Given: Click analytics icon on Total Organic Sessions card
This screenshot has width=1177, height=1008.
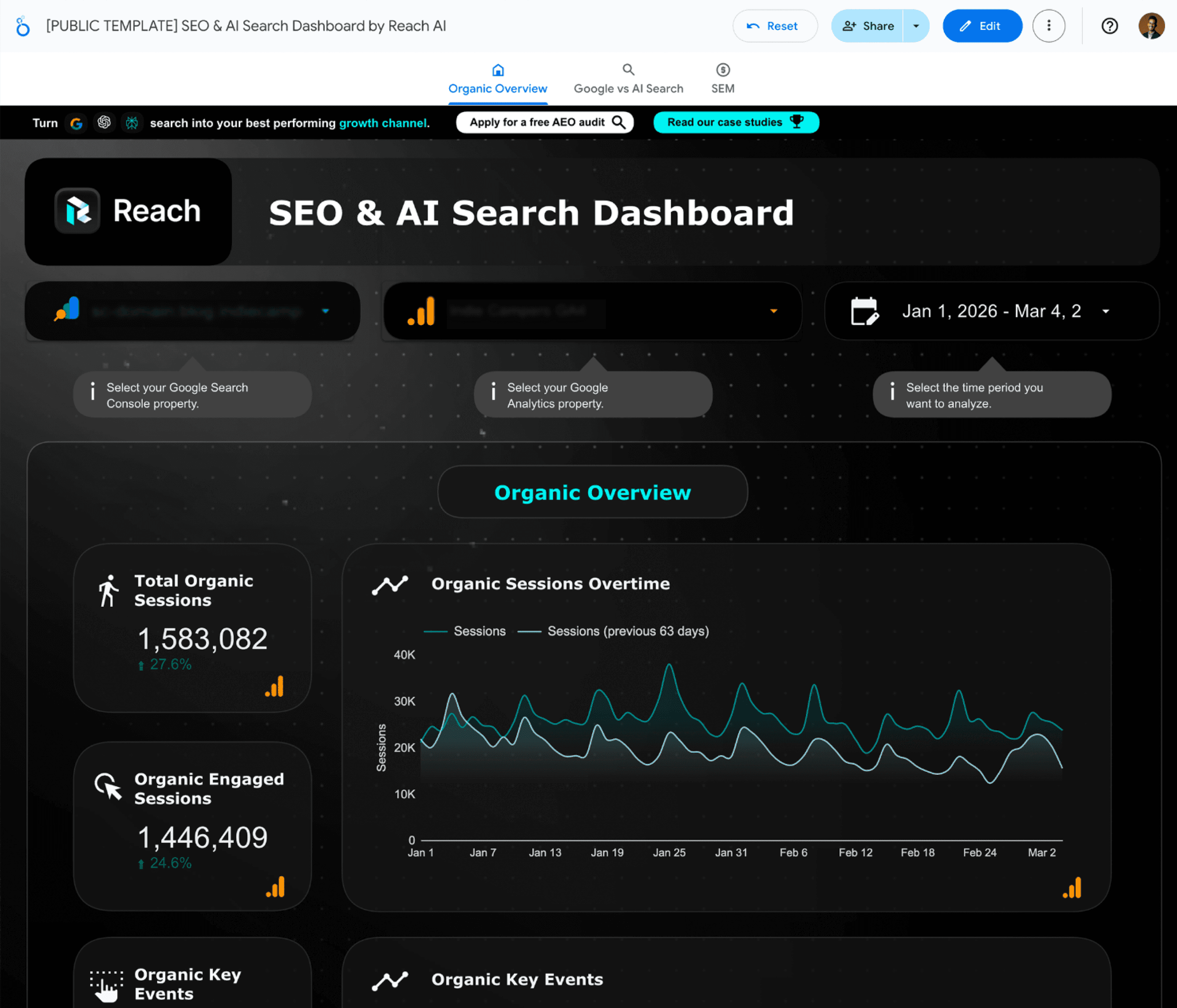Looking at the screenshot, I should [x=274, y=687].
